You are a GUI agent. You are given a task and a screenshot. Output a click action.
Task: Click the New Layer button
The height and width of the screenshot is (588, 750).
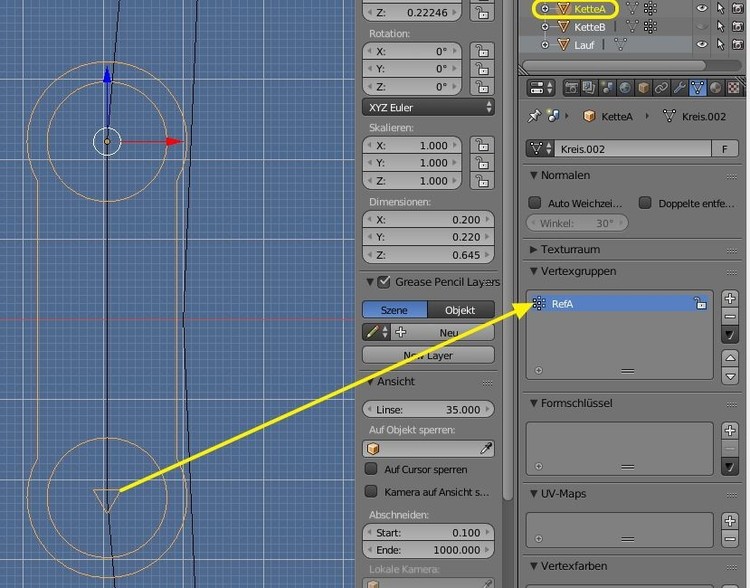[x=428, y=355]
